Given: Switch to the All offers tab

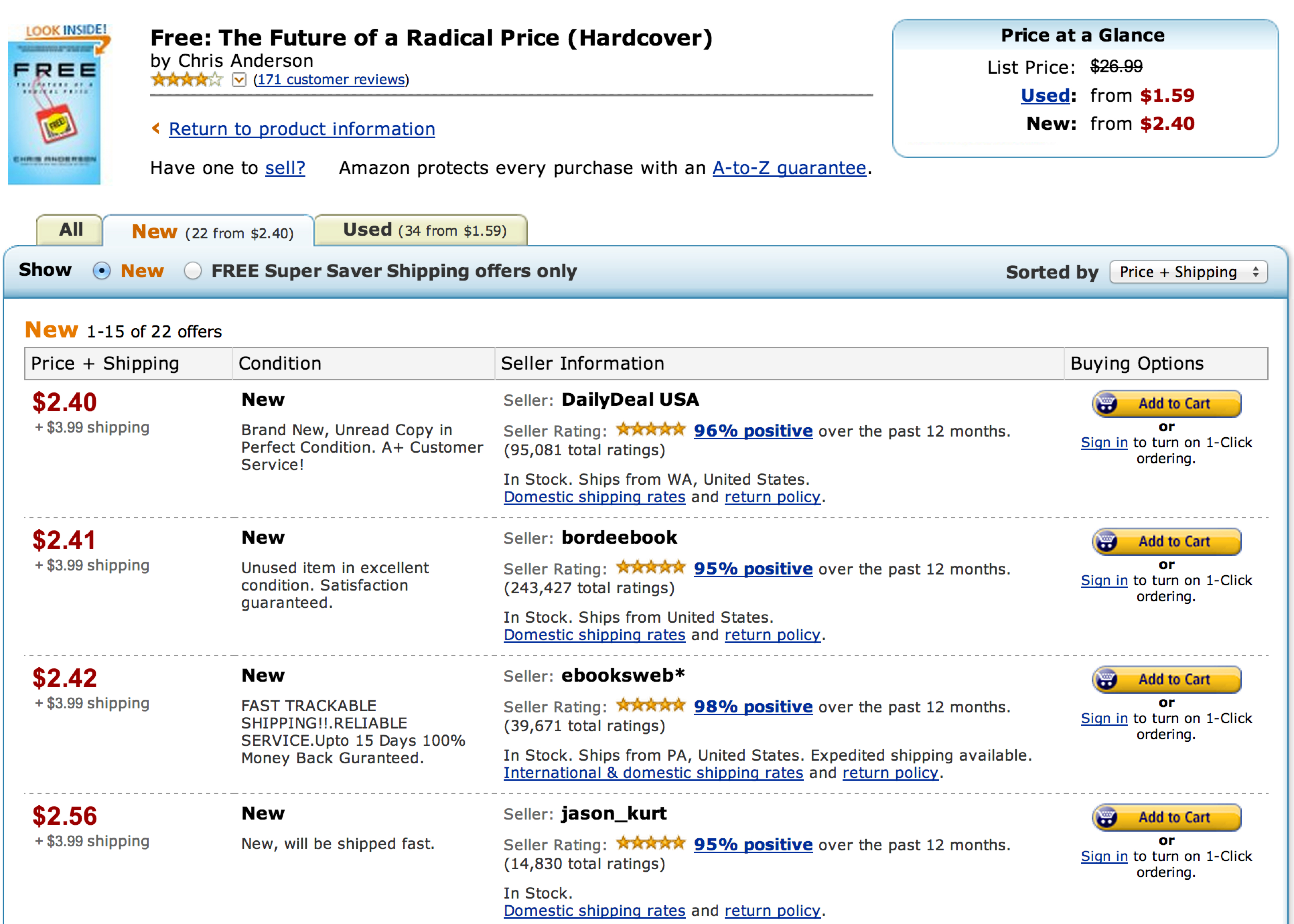Looking at the screenshot, I should click(71, 230).
